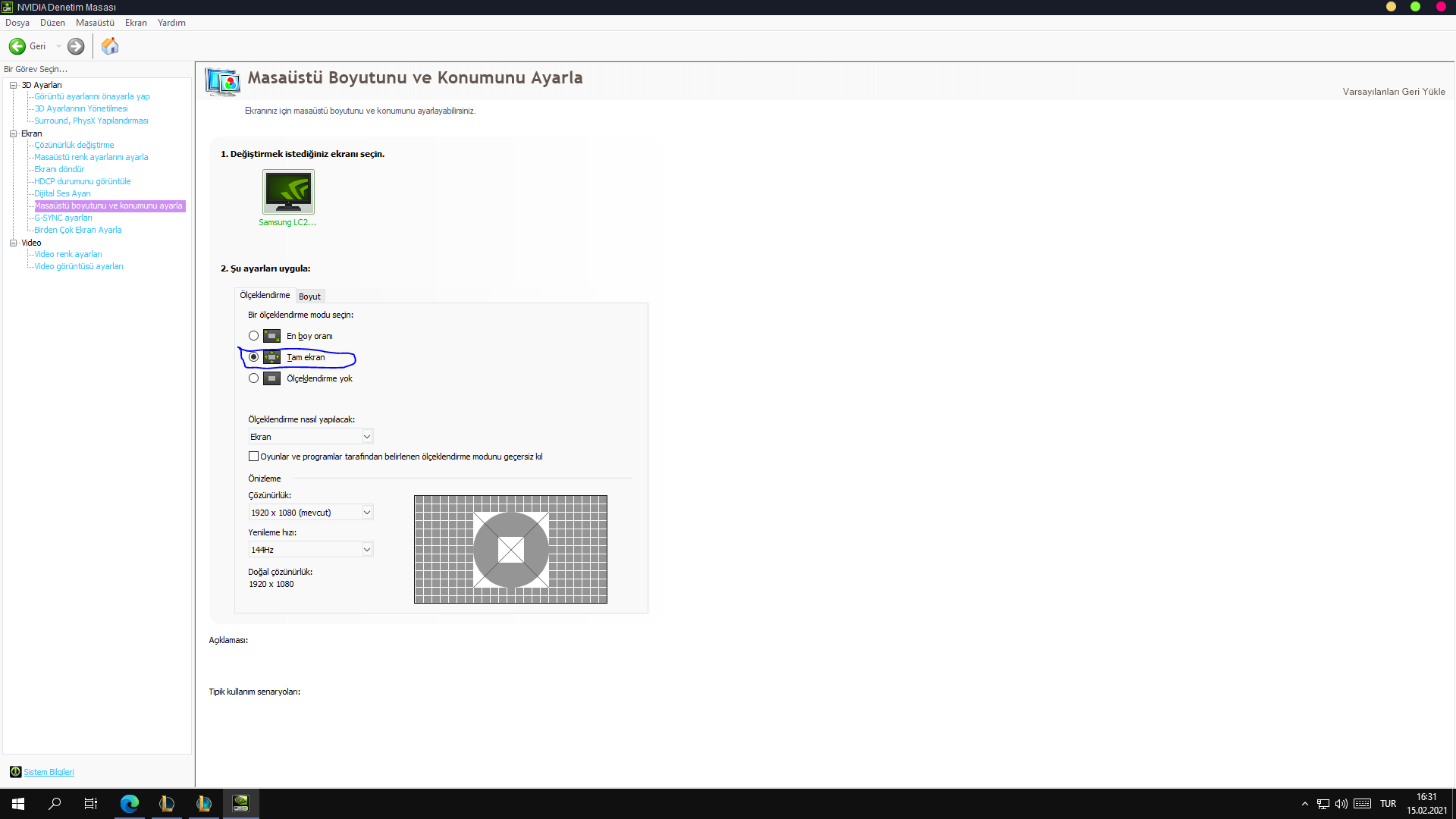Select G-SYNC ayarları in the tree
The height and width of the screenshot is (819, 1456).
coord(63,218)
